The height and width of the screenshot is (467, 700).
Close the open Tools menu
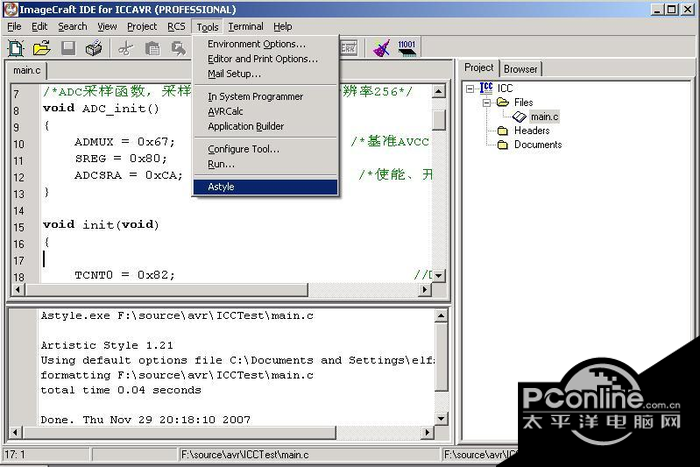pyautogui.click(x=208, y=27)
